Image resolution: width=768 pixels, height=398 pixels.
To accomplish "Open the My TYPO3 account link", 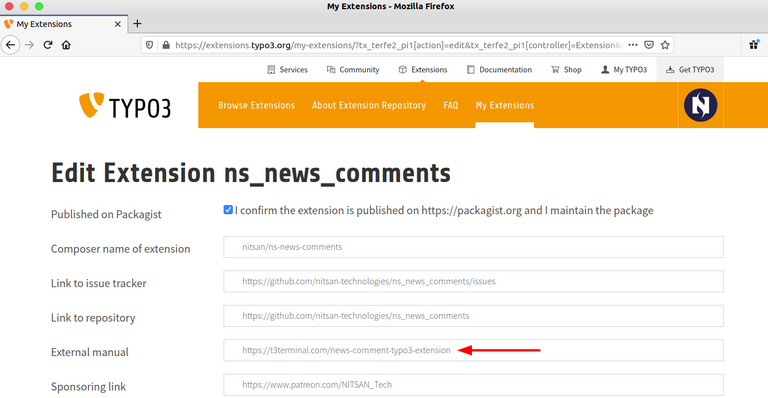I will click(x=624, y=70).
